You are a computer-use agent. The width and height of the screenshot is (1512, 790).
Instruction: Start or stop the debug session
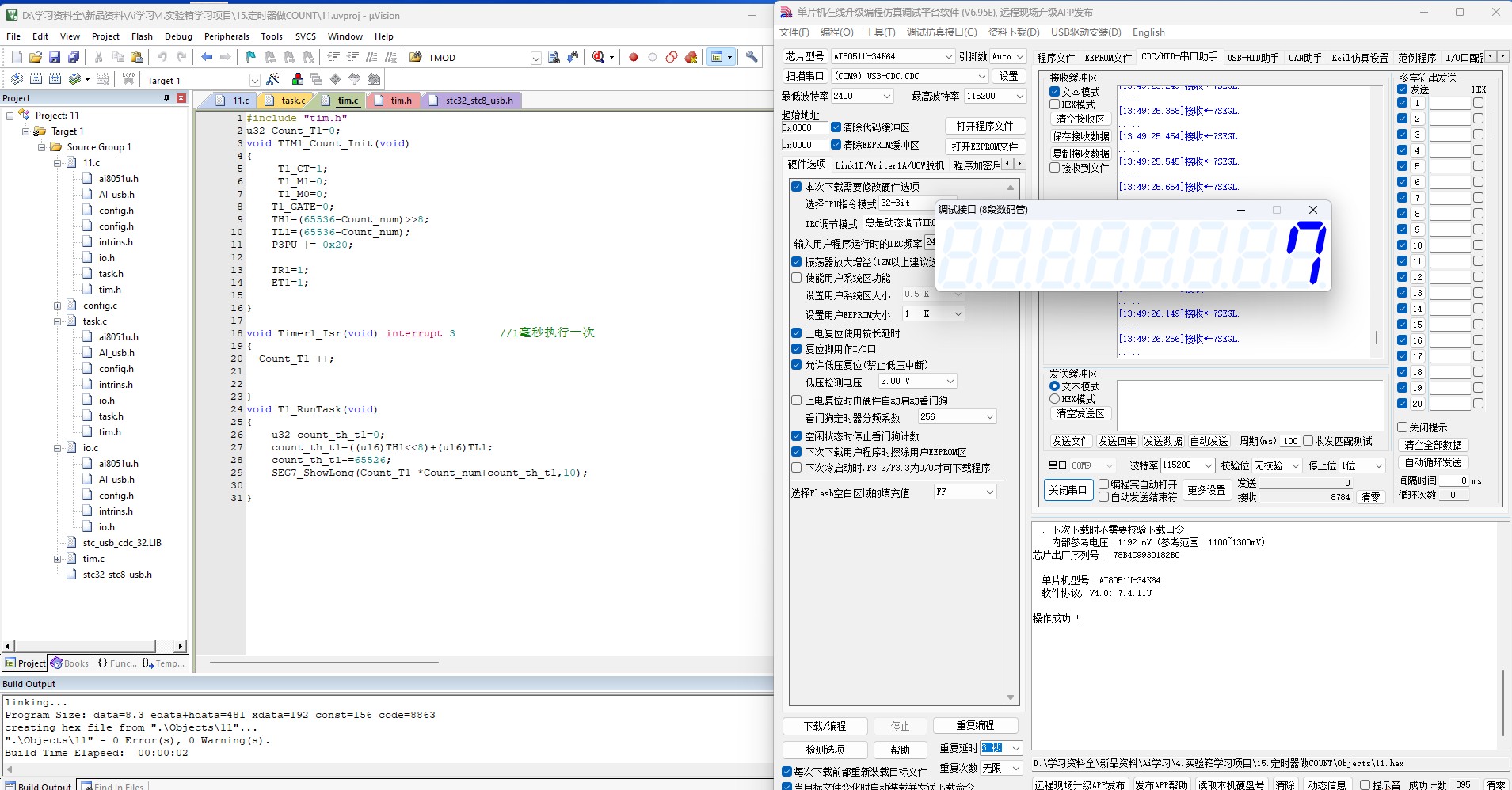click(x=599, y=57)
